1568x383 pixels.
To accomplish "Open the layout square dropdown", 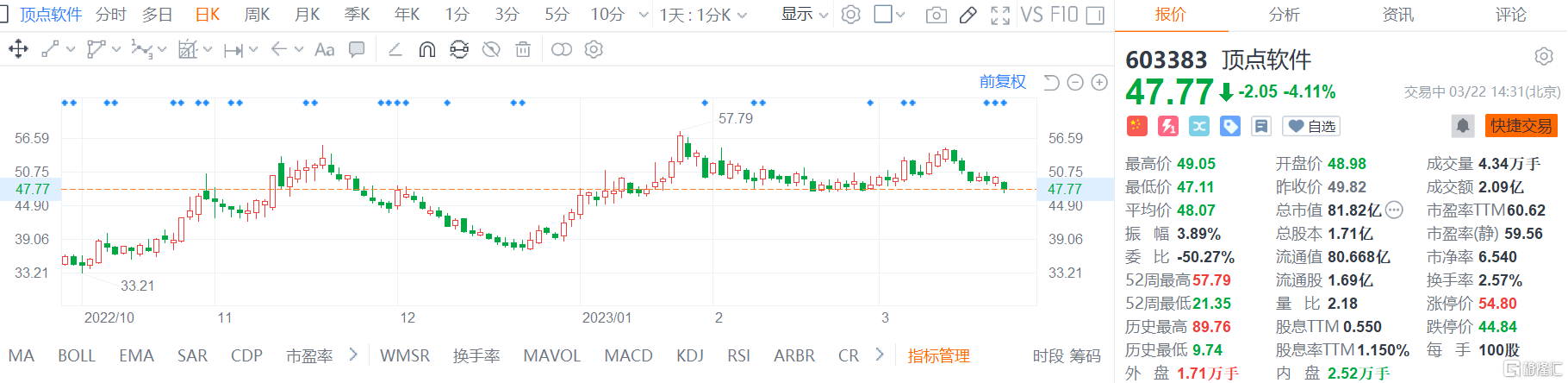I will [890, 15].
